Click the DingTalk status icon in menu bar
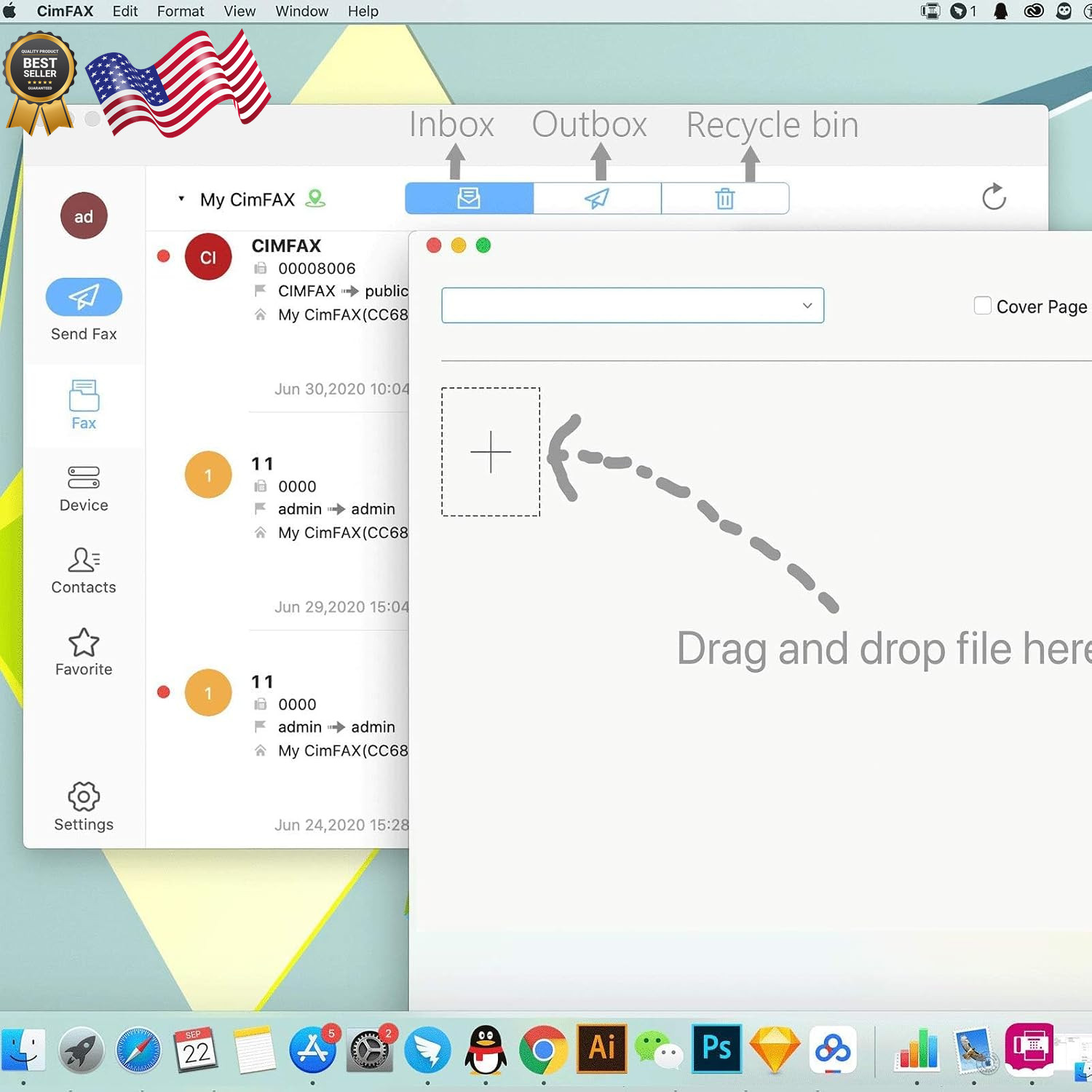1092x1092 pixels. pyautogui.click(x=958, y=11)
